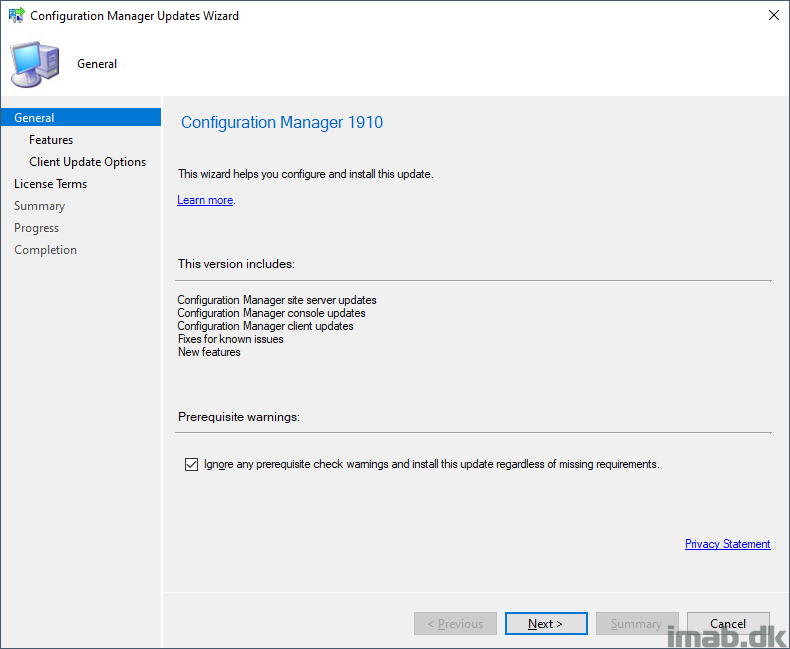Click the wizard description sentence
Screen dimensions: 790x649
[x=306, y=174]
